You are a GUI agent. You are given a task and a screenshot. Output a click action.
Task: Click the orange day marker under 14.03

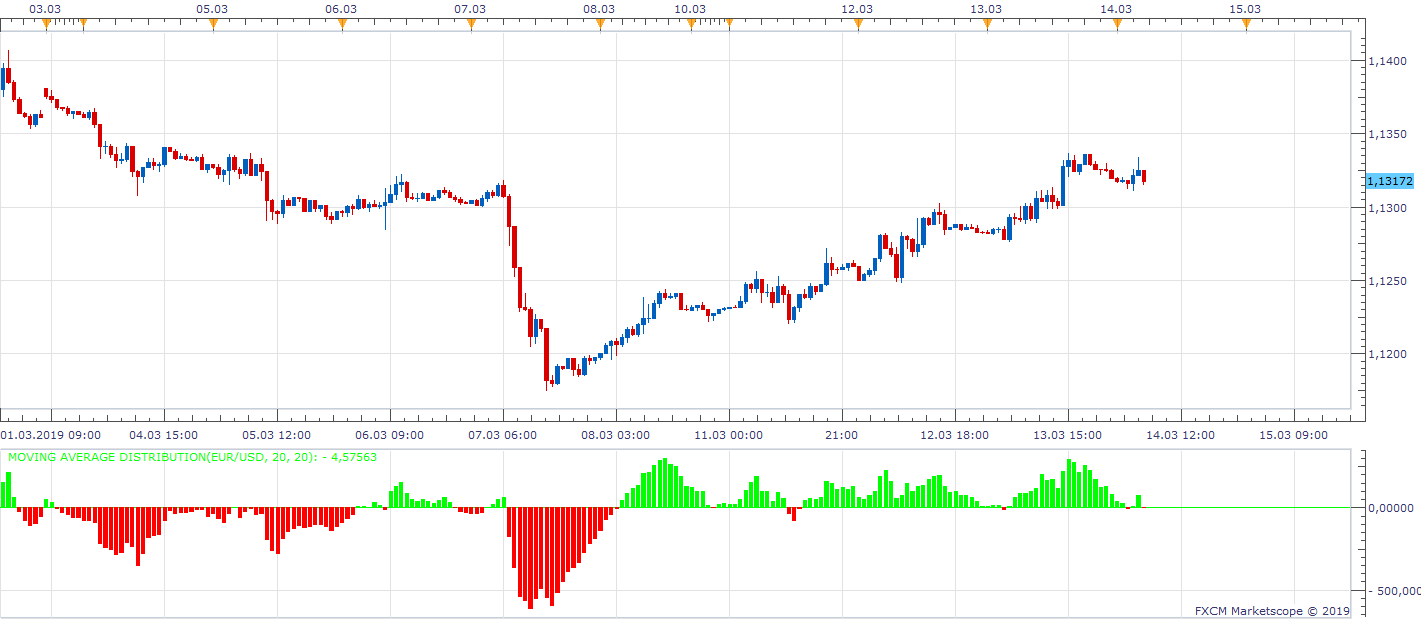(1117, 24)
